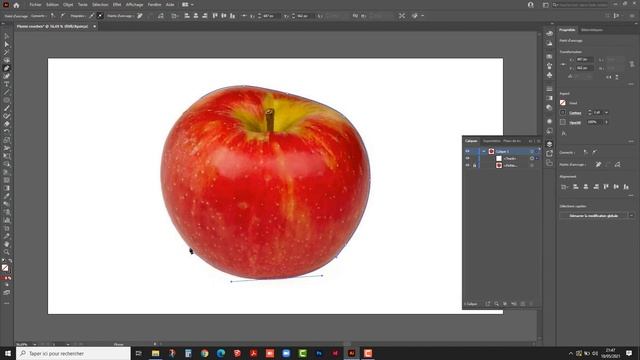
Task: Swap fill and stroke in the toolbar
Action: pos(10,261)
